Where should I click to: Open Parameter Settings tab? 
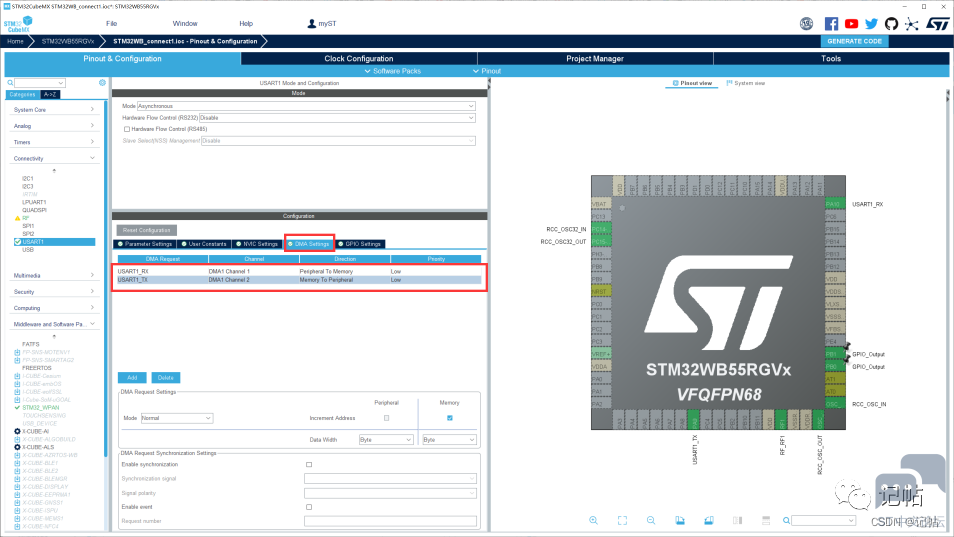pos(145,244)
